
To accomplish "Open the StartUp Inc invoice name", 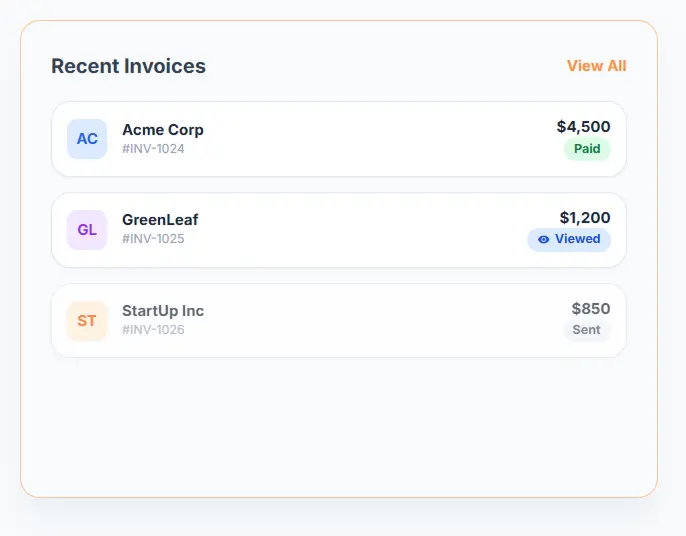I will [x=163, y=311].
